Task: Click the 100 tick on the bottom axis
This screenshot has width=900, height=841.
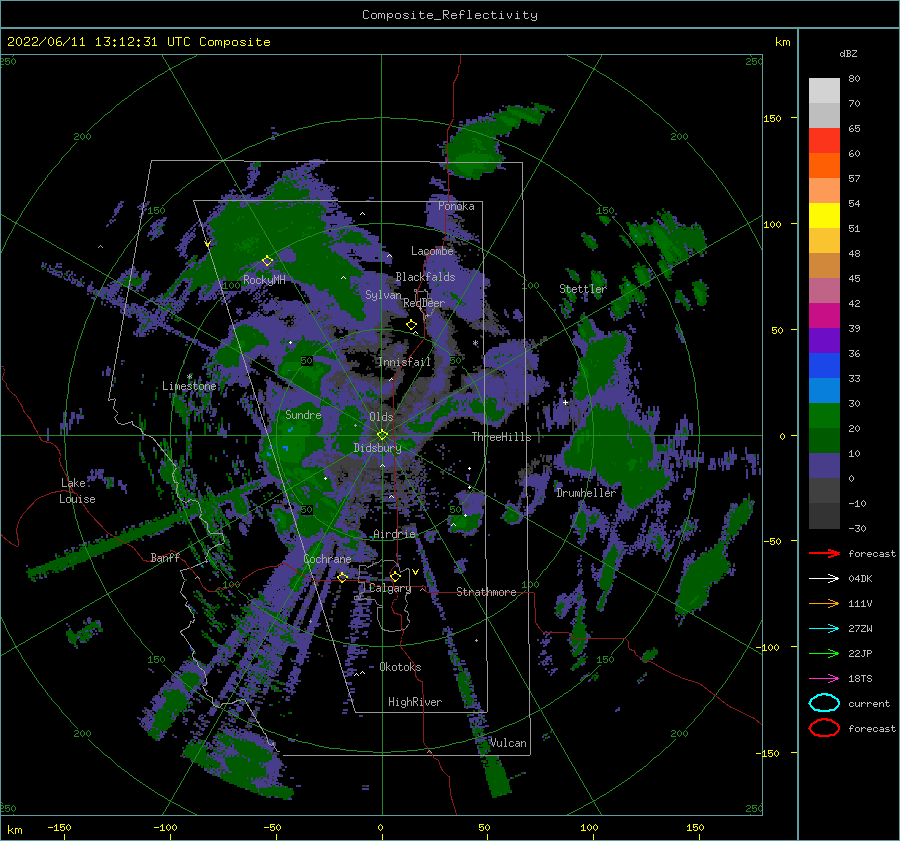Action: click(x=589, y=827)
